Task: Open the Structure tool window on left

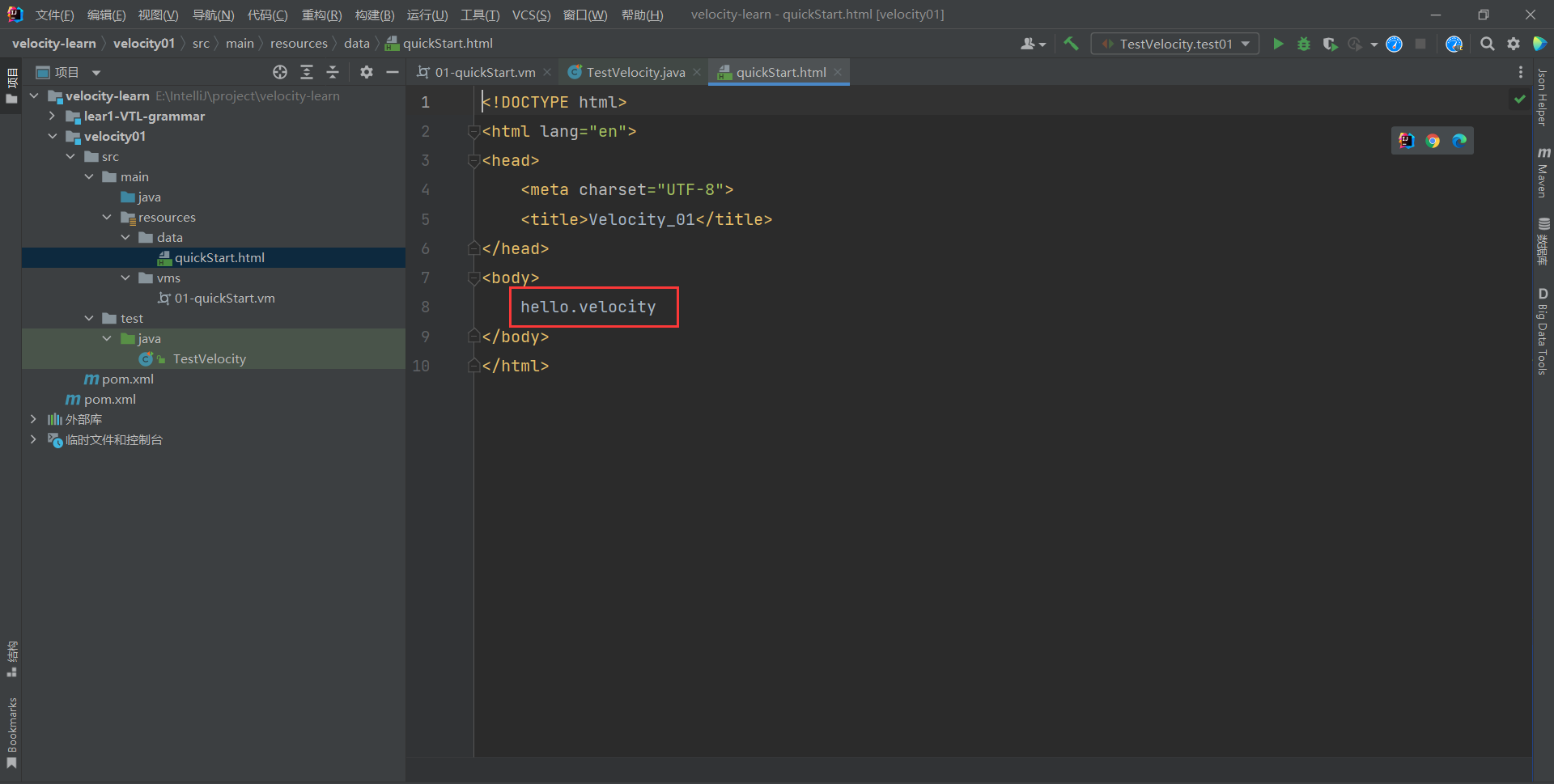Action: (11, 659)
